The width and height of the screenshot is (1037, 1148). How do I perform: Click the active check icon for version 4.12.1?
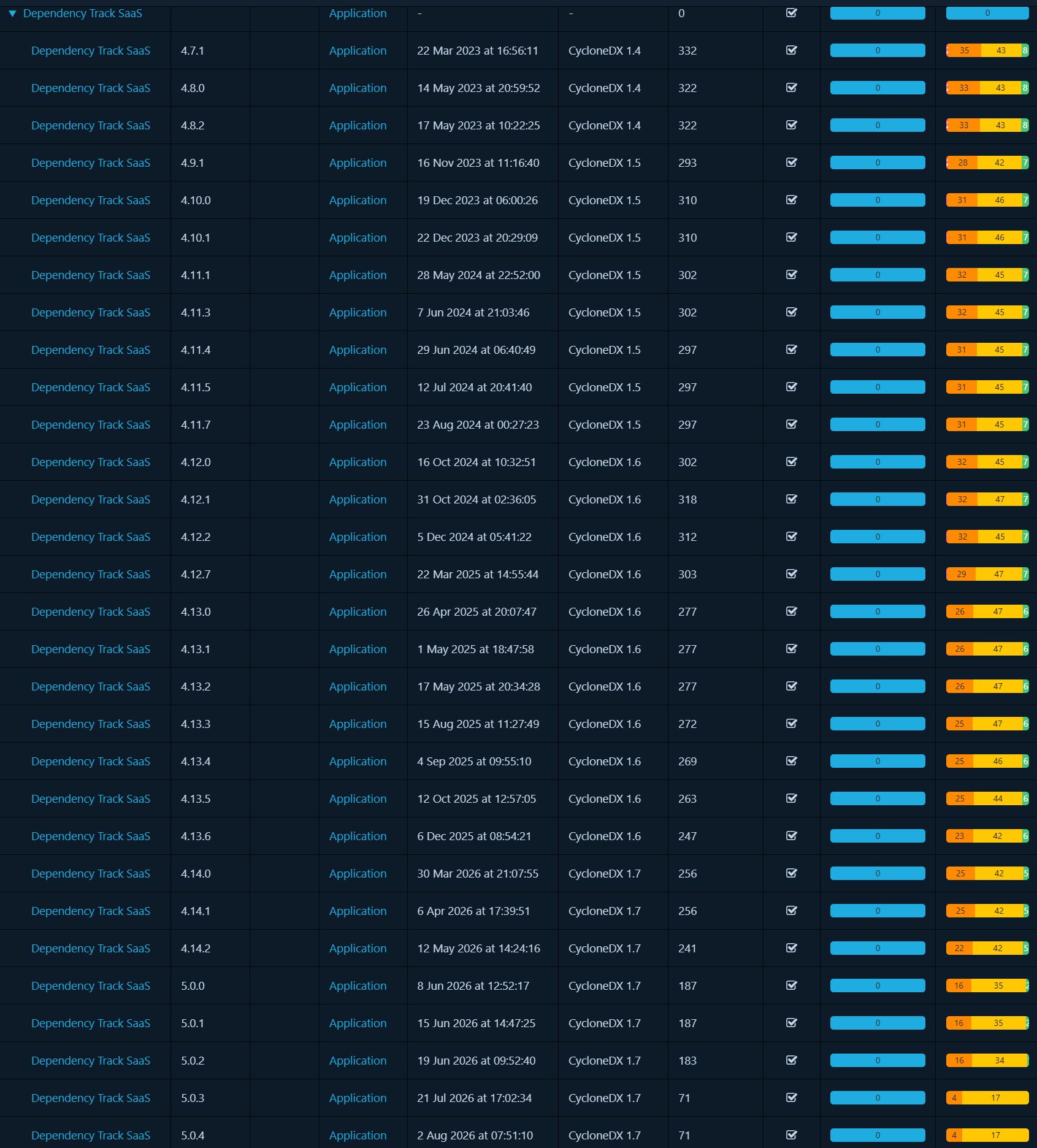pos(792,499)
